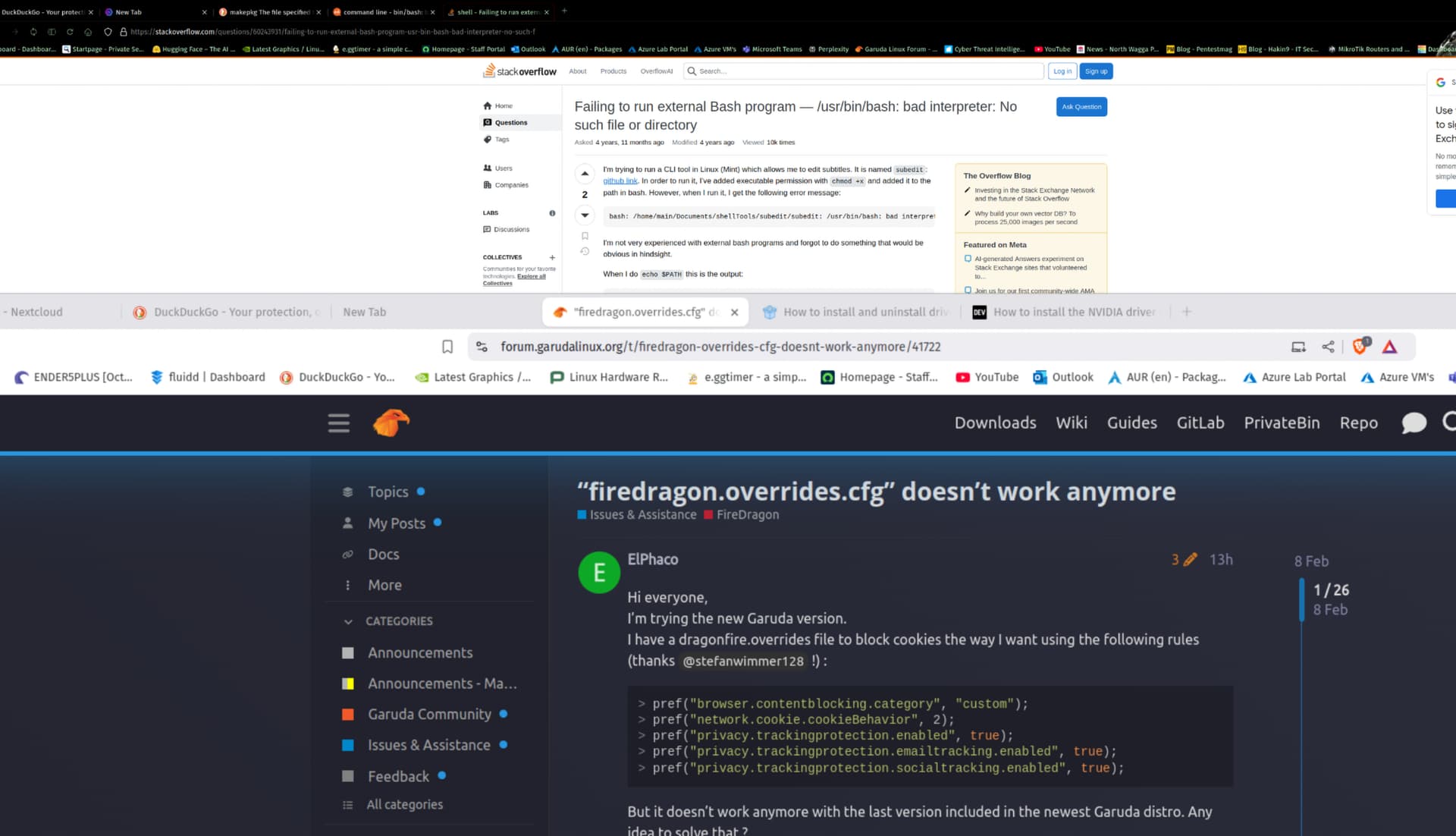The width and height of the screenshot is (1456, 836).
Task: Bookmark the Stack Overflow question
Action: click(x=585, y=236)
